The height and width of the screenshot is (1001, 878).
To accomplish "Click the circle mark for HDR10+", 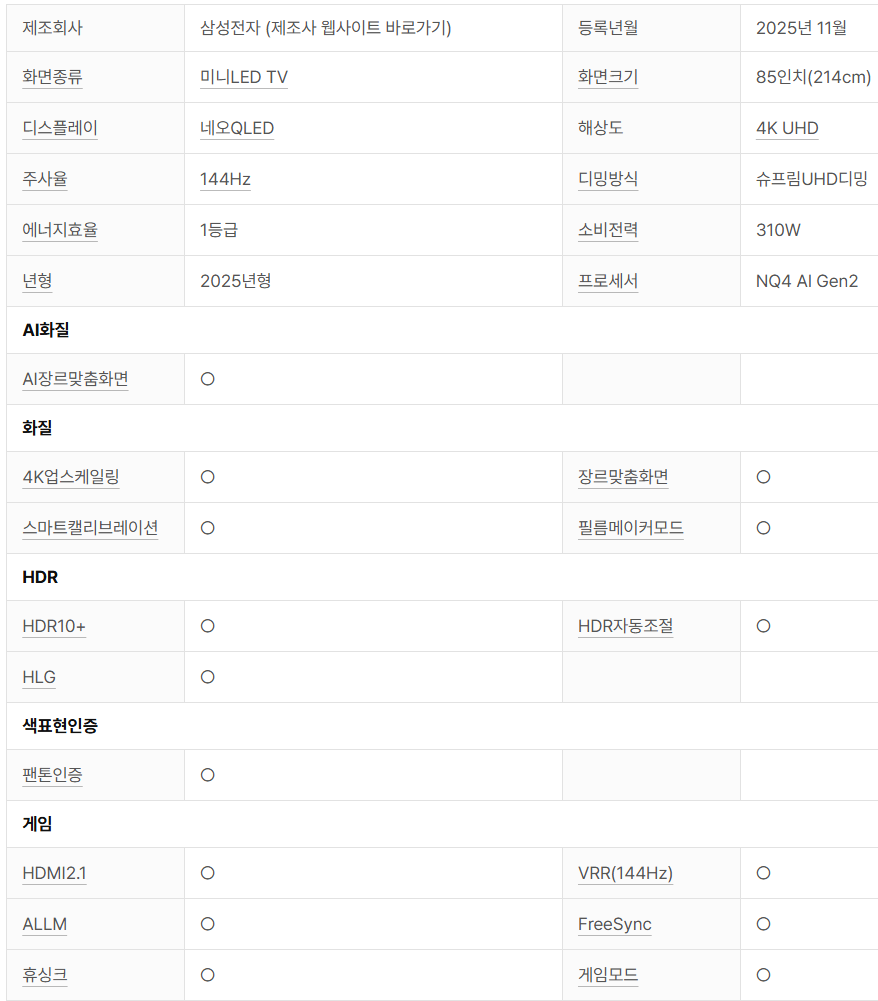I will pyautogui.click(x=208, y=626).
